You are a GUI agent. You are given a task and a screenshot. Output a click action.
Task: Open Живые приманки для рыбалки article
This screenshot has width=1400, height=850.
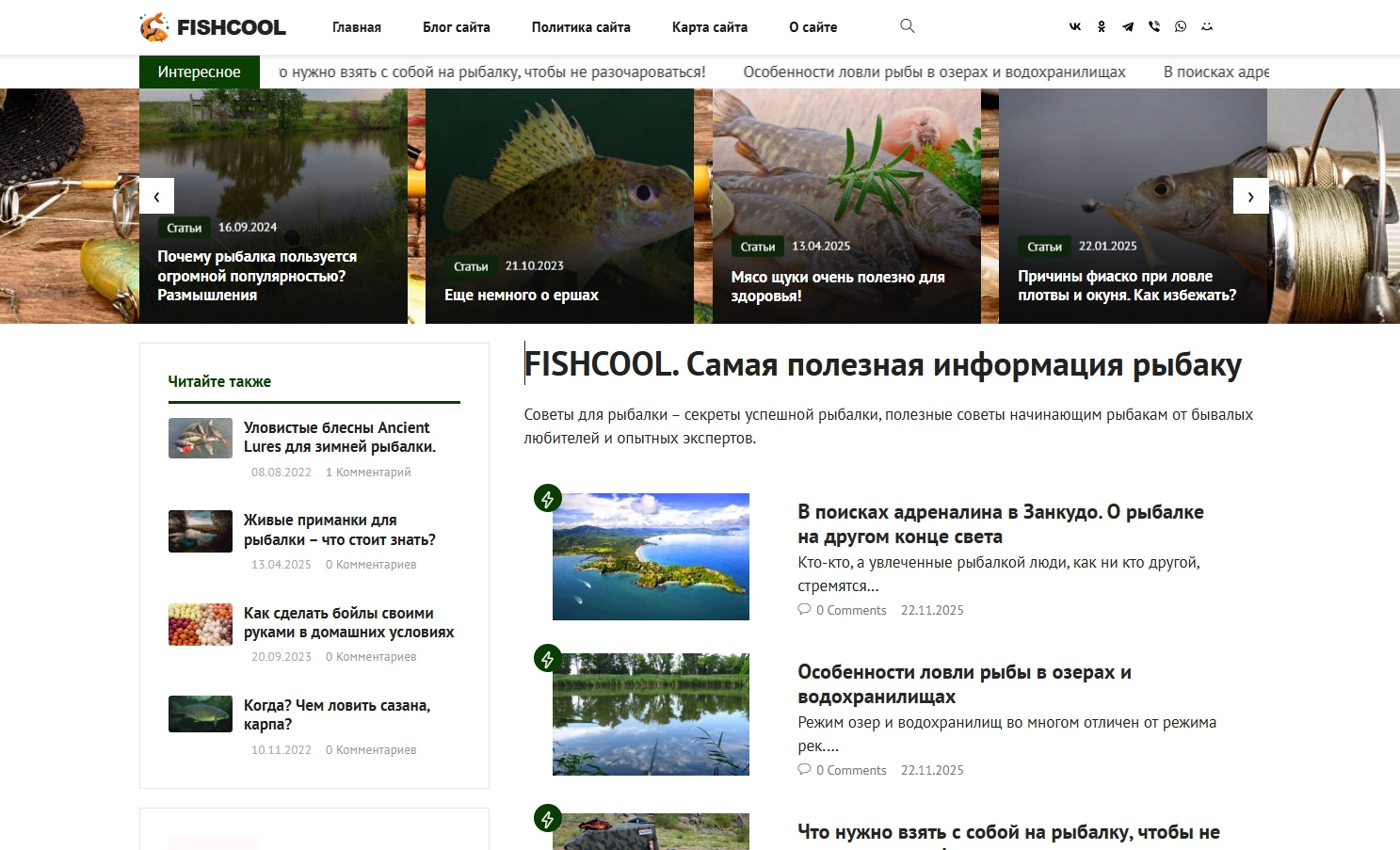coord(340,530)
